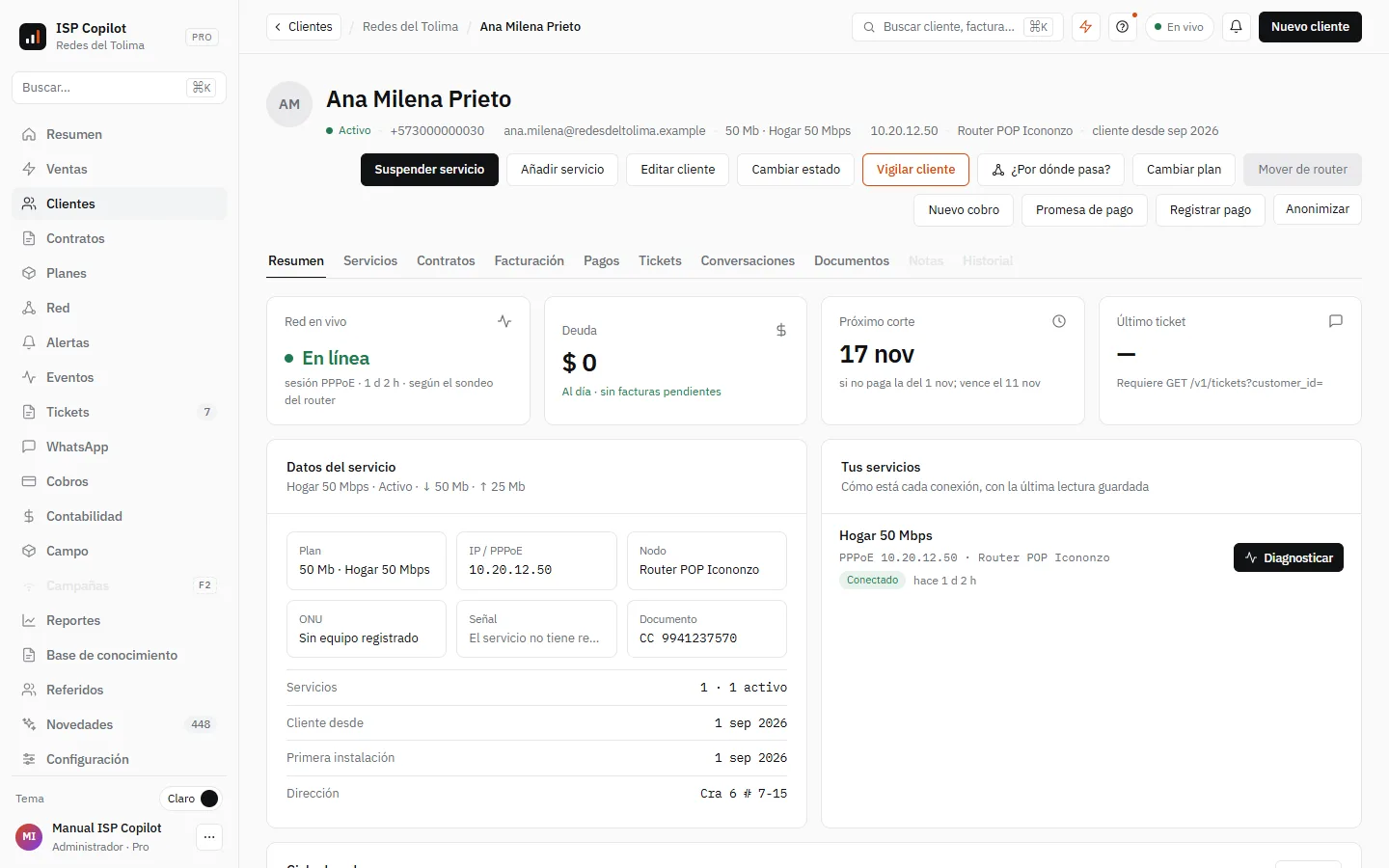Click the Cambiar plan button
The height and width of the screenshot is (868, 1389).
tap(1185, 170)
